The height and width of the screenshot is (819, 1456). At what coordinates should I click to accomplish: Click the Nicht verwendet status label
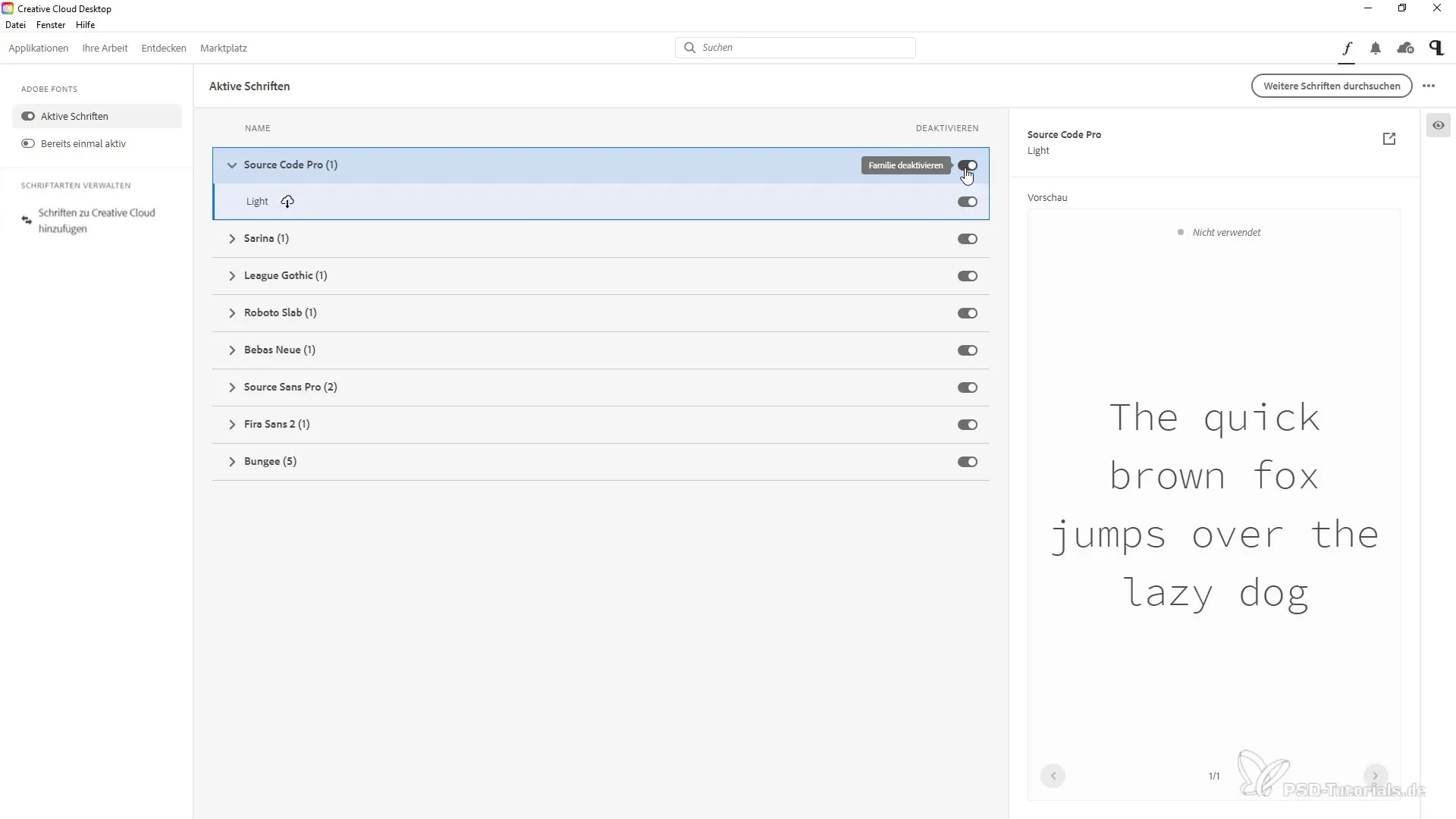pyautogui.click(x=1226, y=233)
